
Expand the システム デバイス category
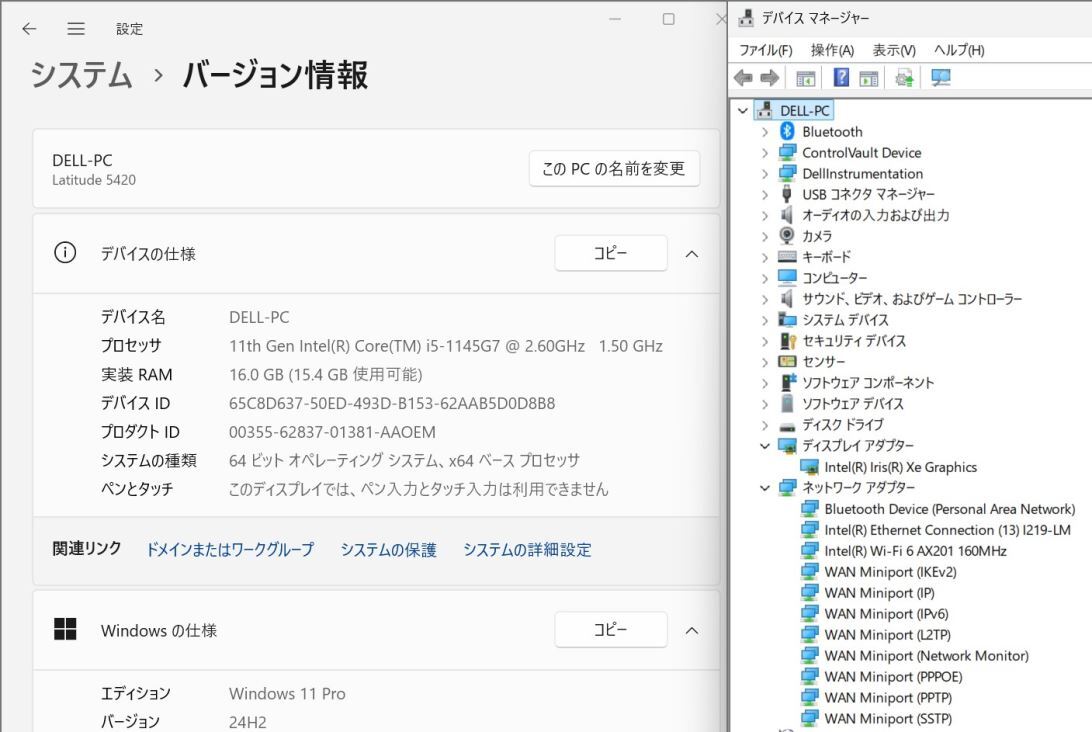(x=765, y=320)
